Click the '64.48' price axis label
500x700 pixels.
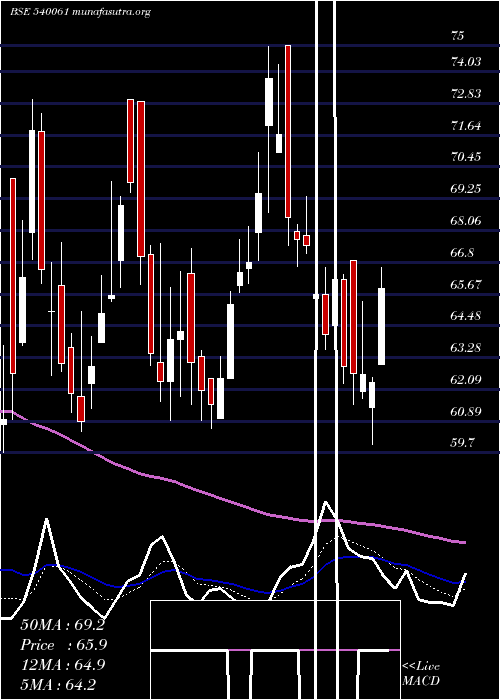[466, 316]
